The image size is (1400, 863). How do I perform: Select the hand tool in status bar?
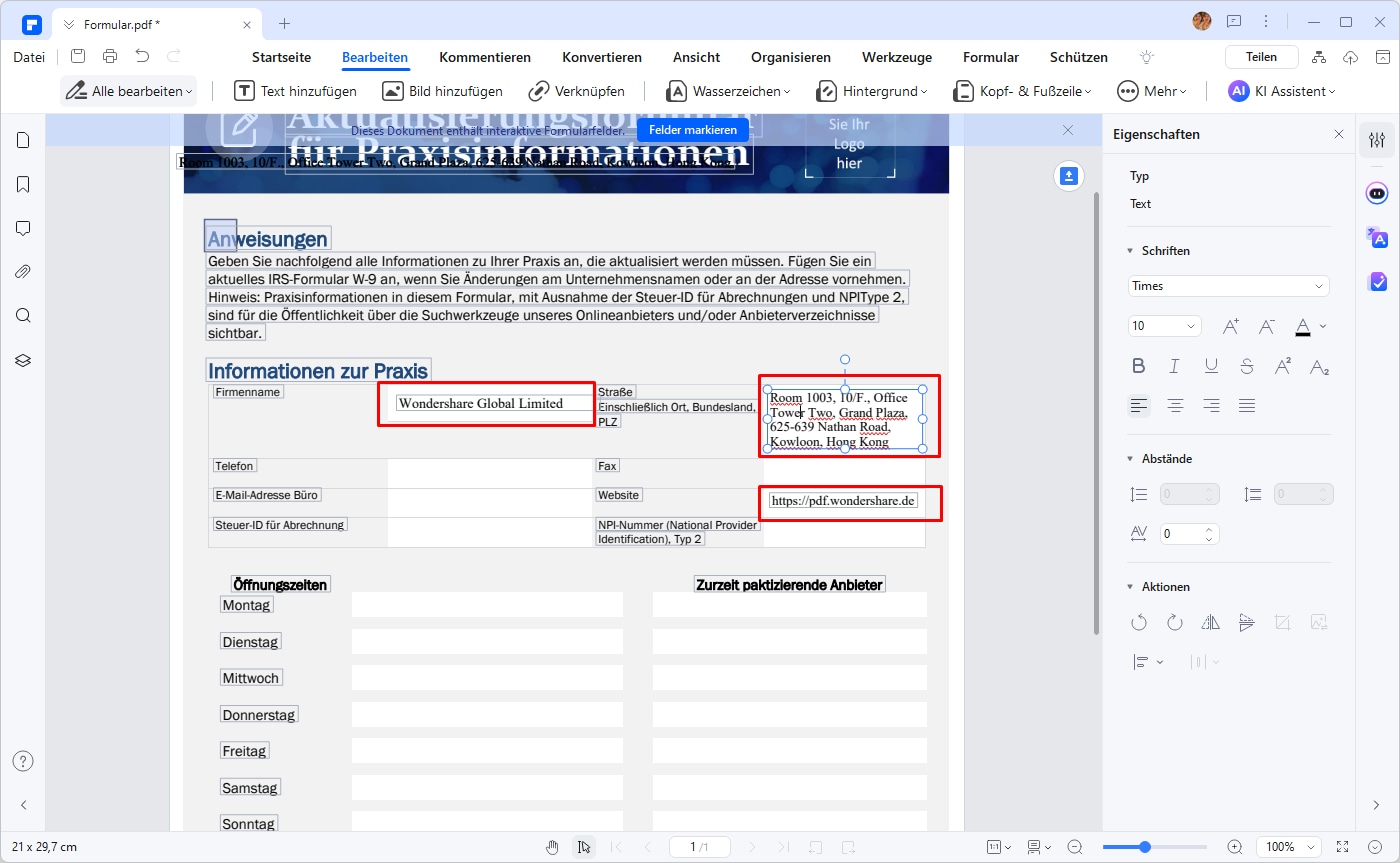point(552,847)
